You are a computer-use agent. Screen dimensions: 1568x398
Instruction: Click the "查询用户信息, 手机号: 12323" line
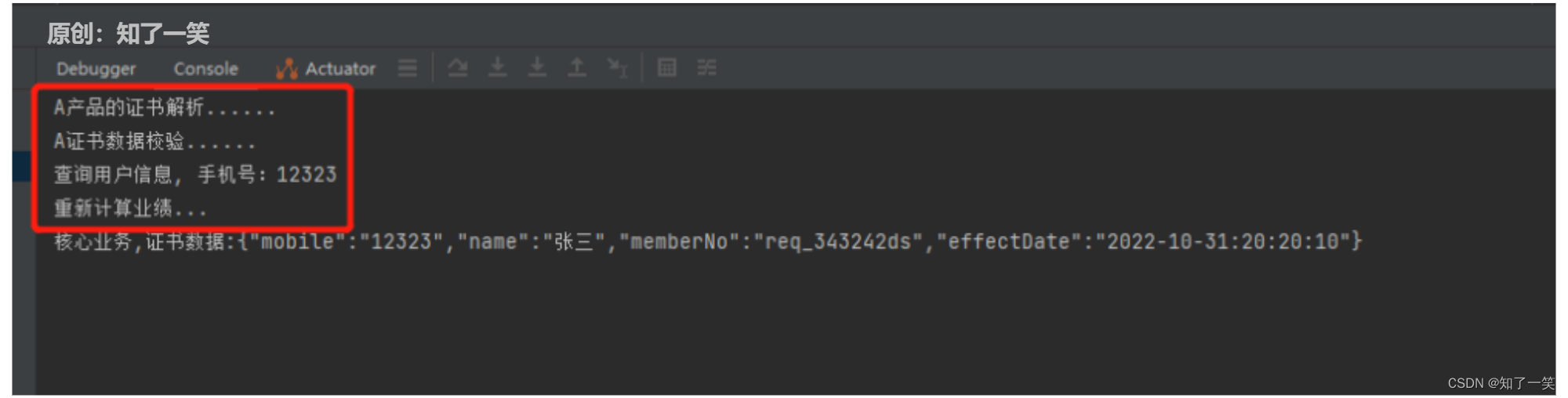pos(194,175)
